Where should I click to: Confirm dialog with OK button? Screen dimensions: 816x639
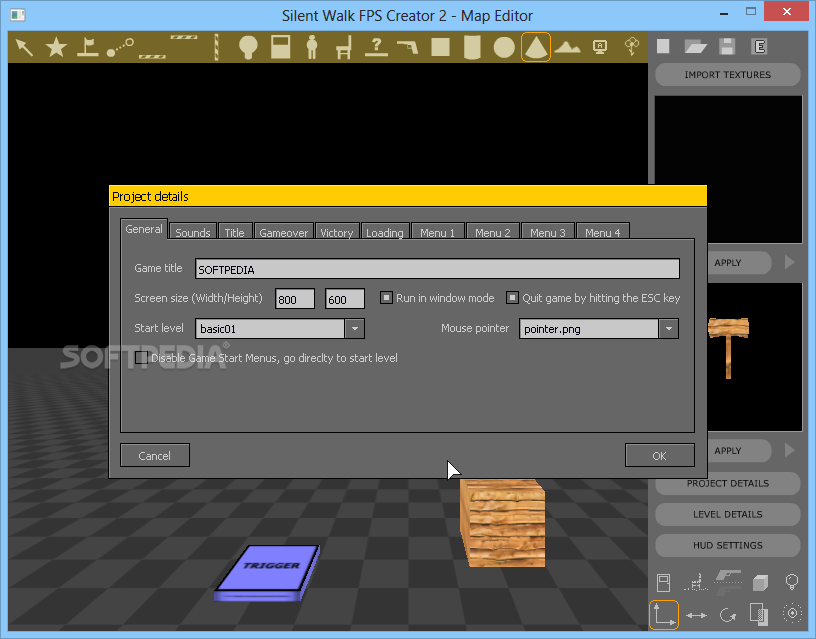pos(659,455)
